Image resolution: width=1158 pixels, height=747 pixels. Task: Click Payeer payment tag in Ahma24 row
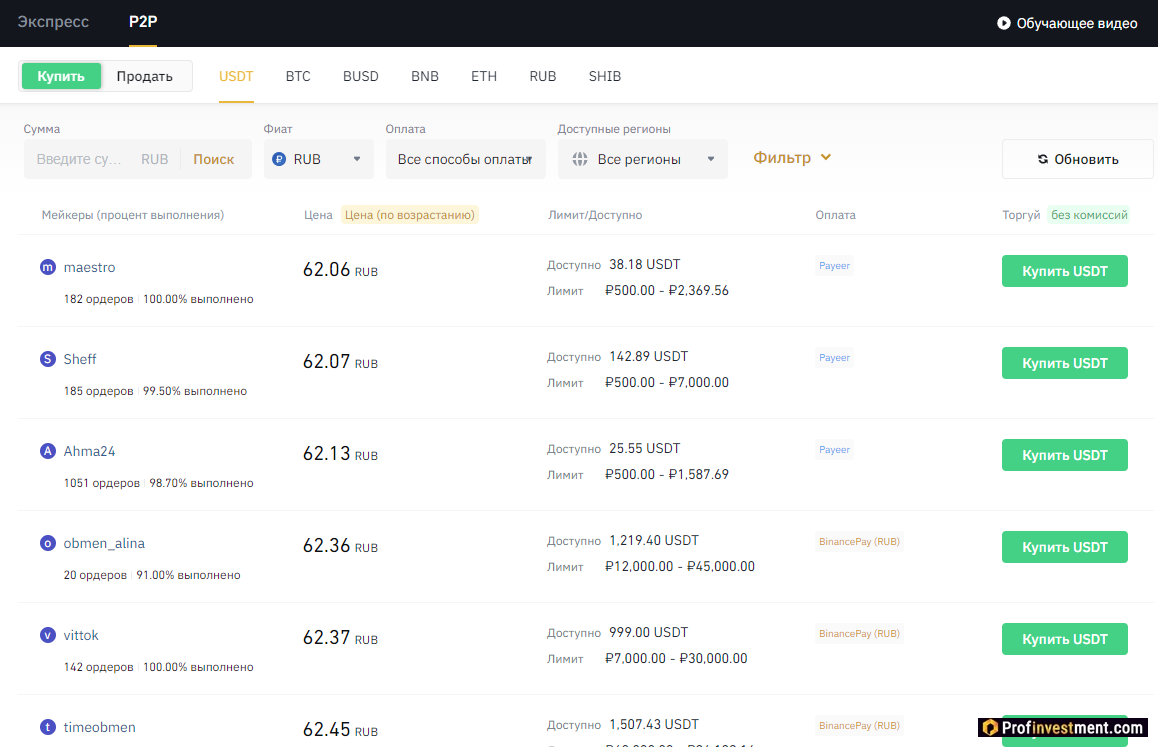(x=835, y=450)
